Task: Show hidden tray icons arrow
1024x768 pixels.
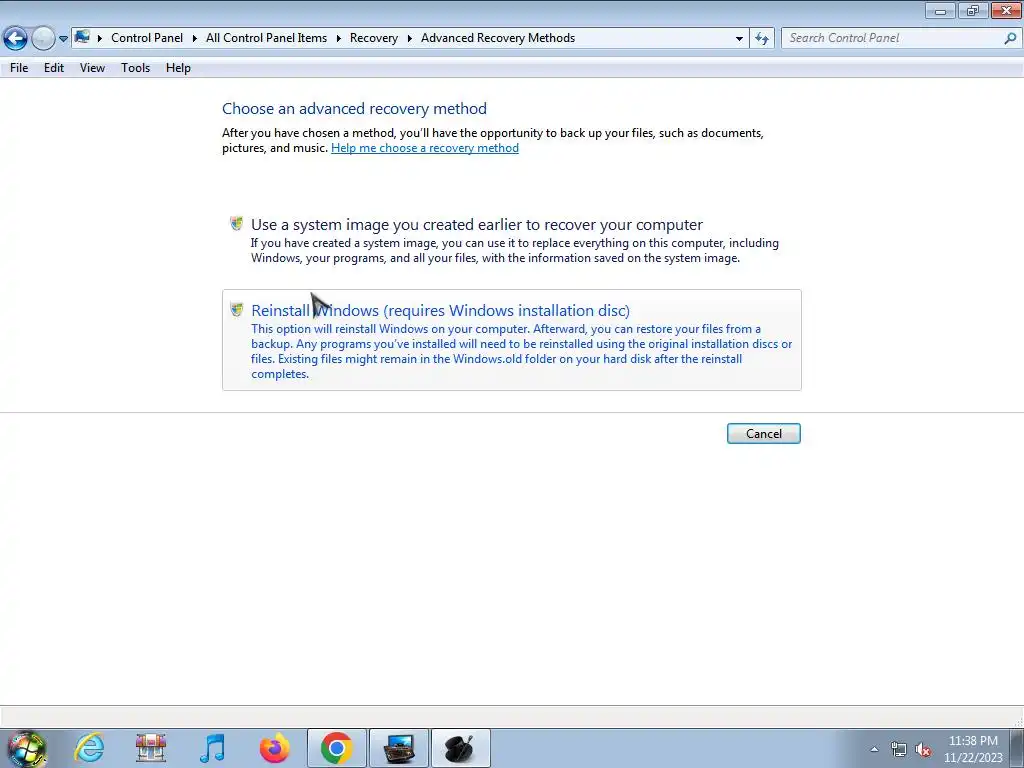Action: (x=874, y=749)
